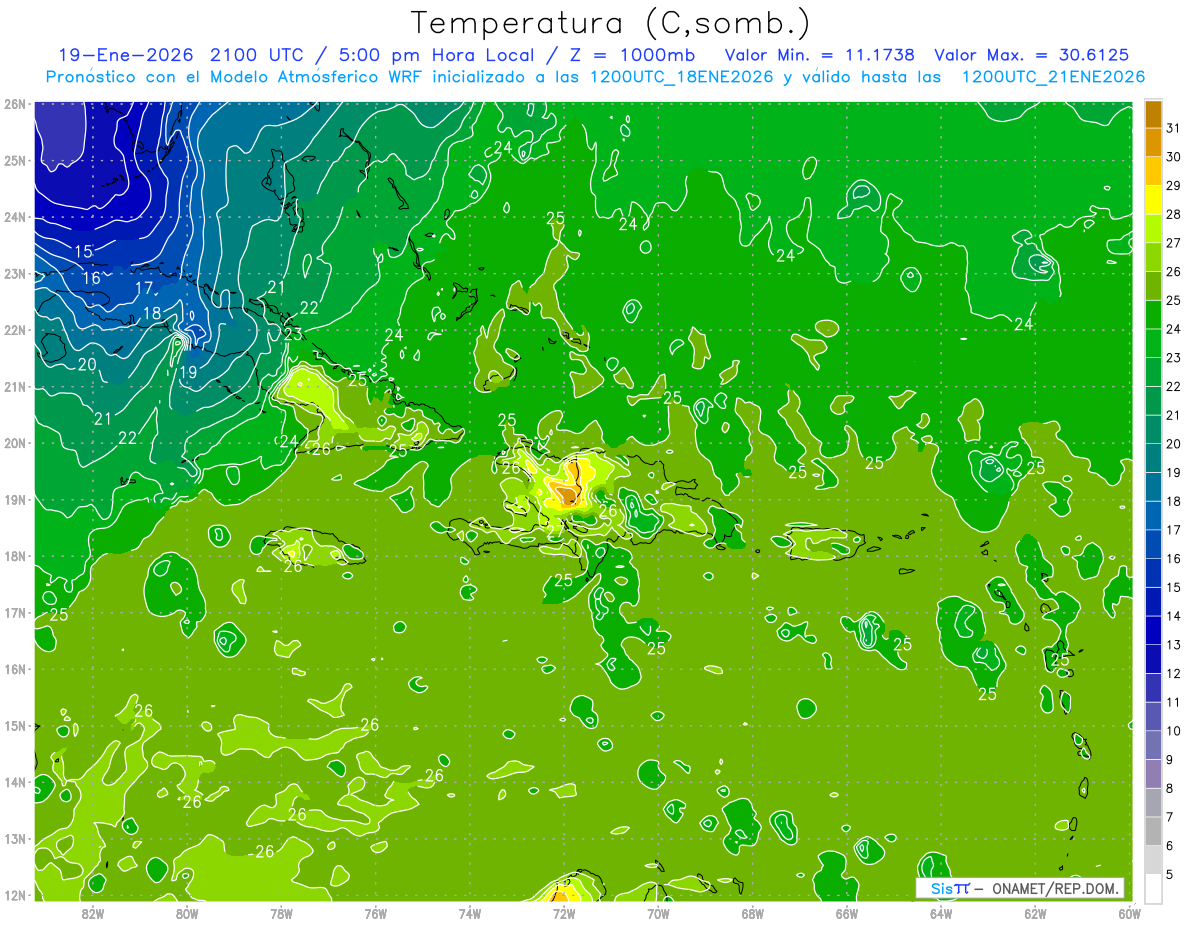Click the 'Valor Min. = 11.1738' text
Image resolution: width=1200 pixels, height=927 pixels.
820,55
